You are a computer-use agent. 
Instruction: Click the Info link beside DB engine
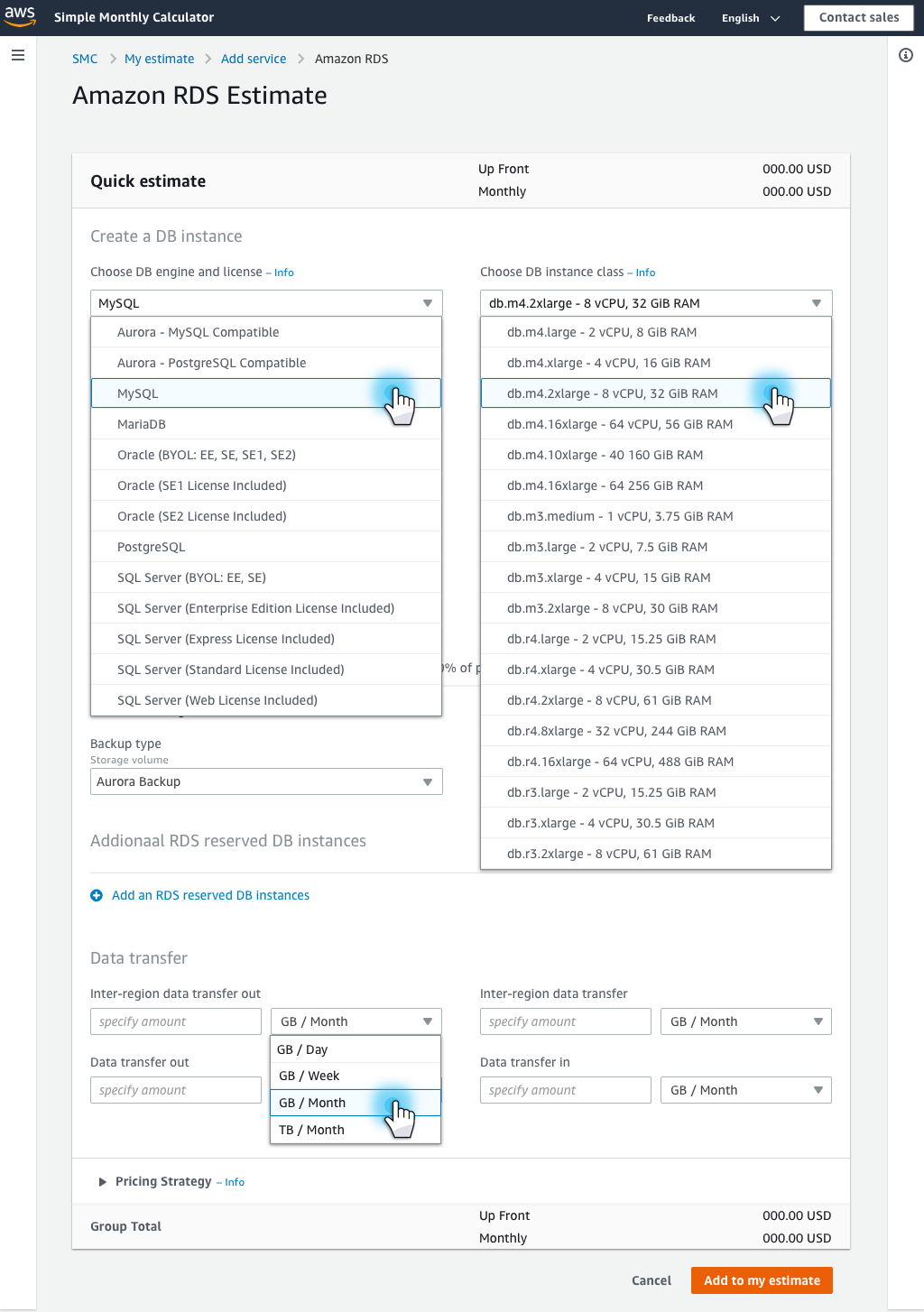click(x=284, y=273)
